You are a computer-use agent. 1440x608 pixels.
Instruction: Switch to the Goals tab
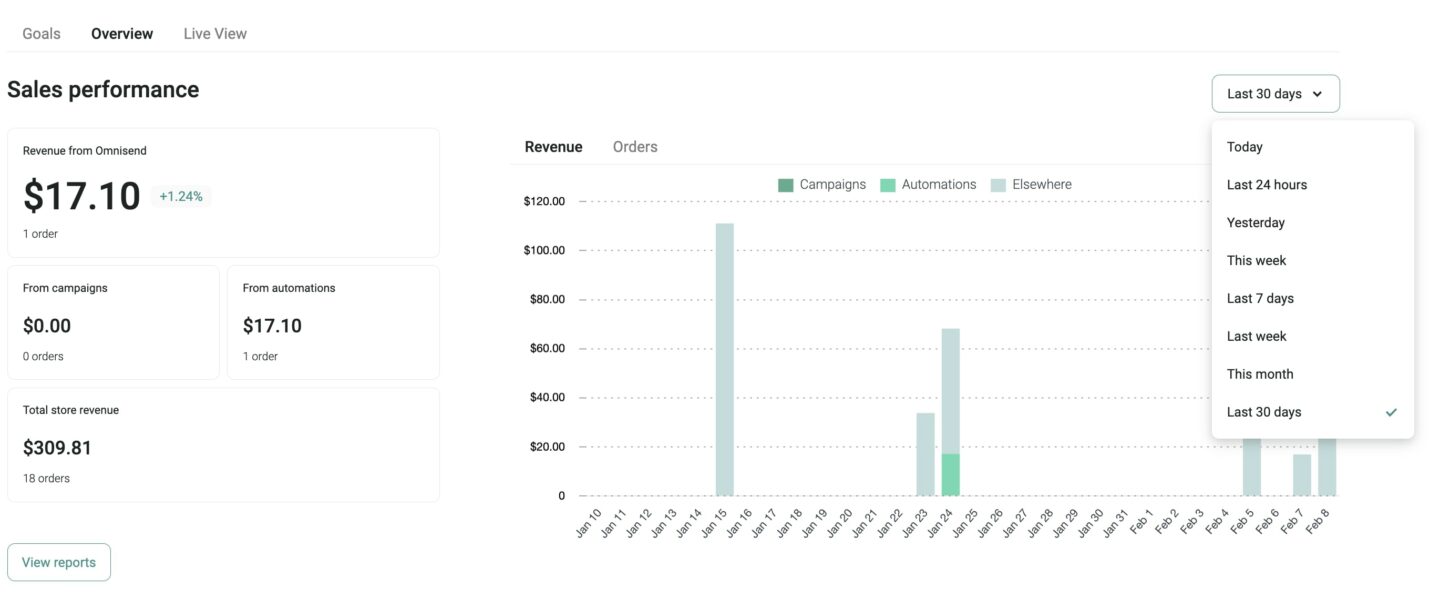pos(41,33)
